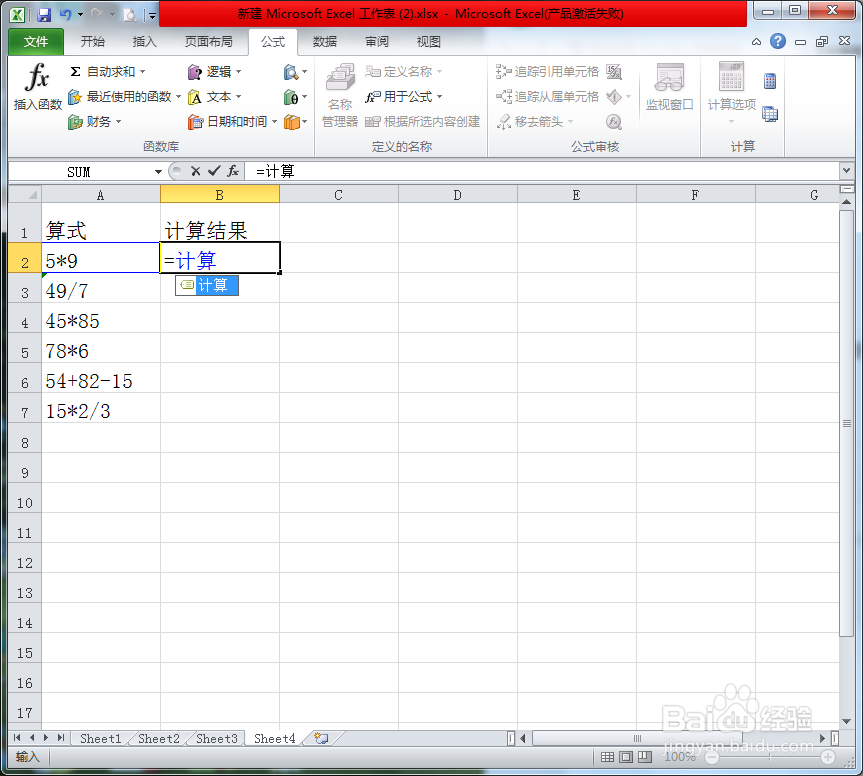
Task: Click the Calculate Sheet icon
Action: 770,114
